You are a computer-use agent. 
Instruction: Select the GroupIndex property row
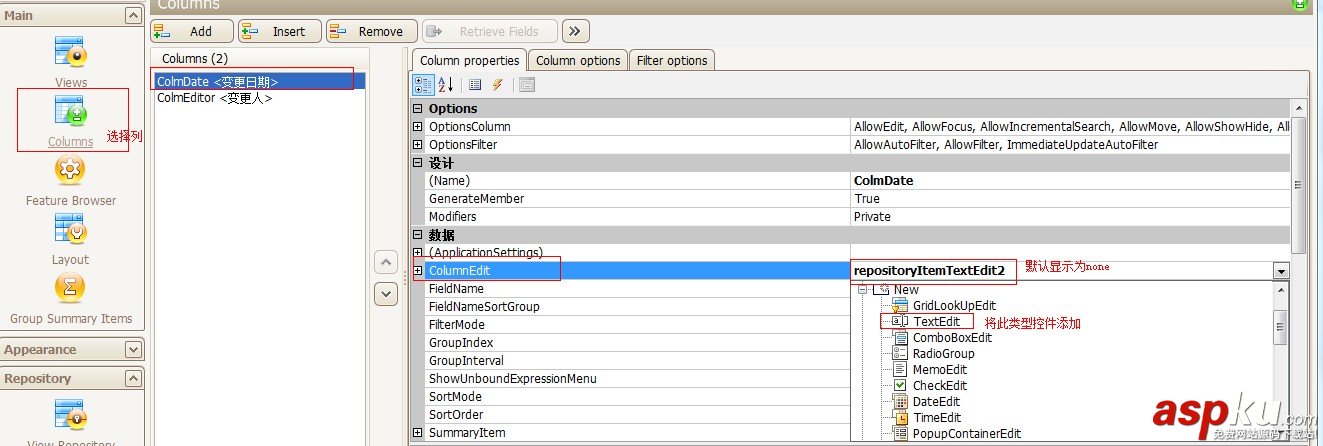point(638,343)
